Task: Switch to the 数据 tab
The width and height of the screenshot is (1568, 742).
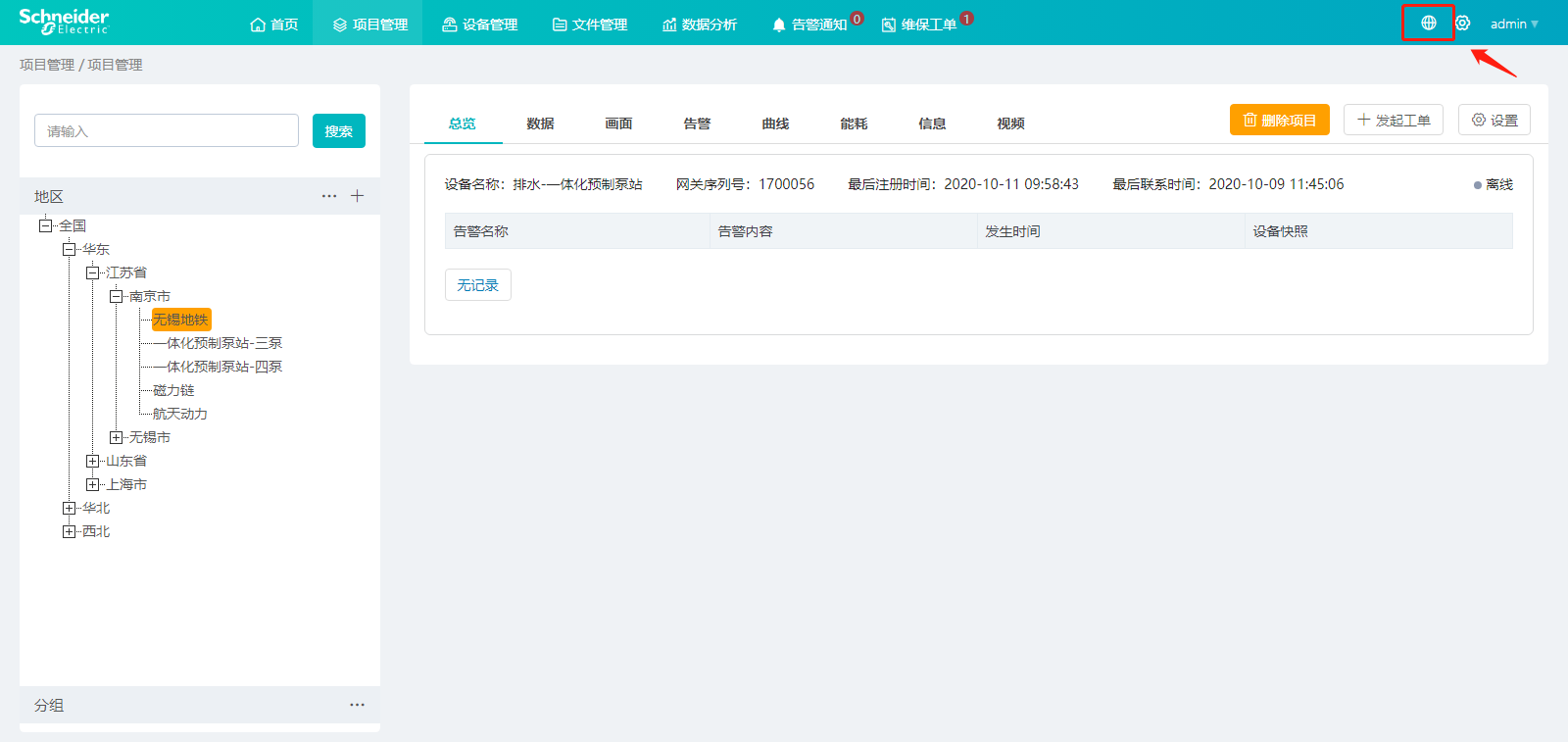Action: point(541,124)
